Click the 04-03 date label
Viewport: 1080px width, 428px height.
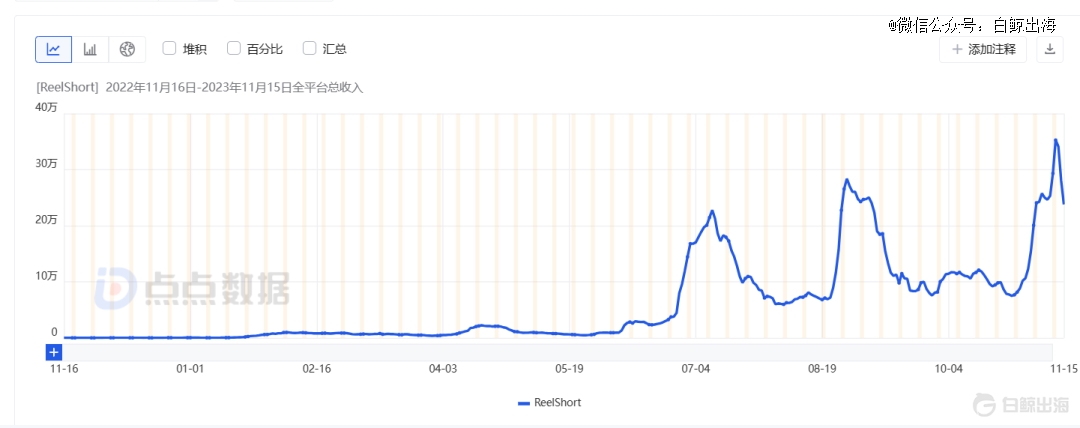pos(443,369)
